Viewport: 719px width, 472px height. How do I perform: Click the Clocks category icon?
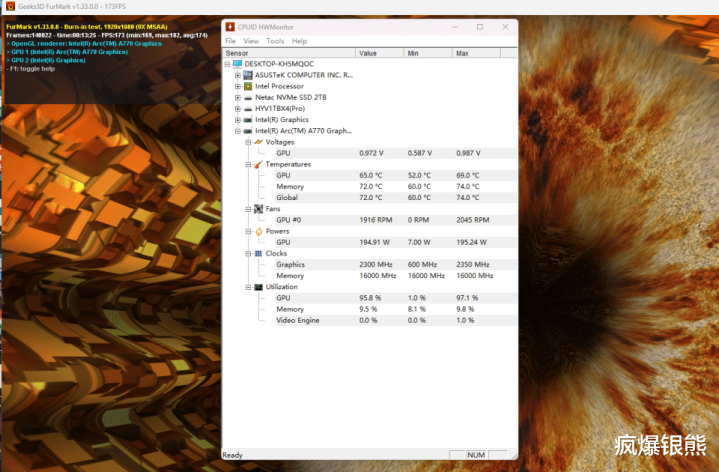pos(258,253)
